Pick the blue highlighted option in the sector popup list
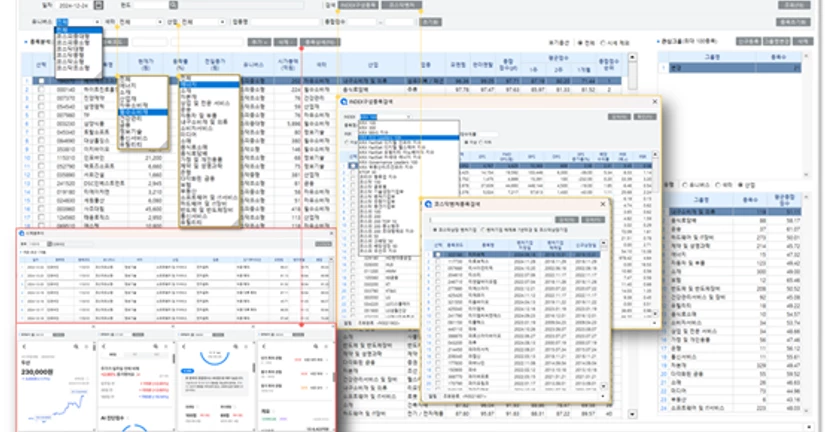 point(142,112)
